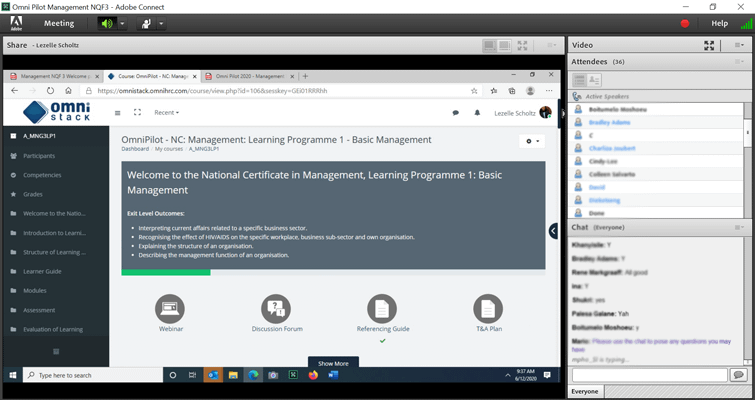The height and width of the screenshot is (400, 755).
Task: Switch to Omni Pilot 2020 Management tab
Action: click(x=248, y=76)
